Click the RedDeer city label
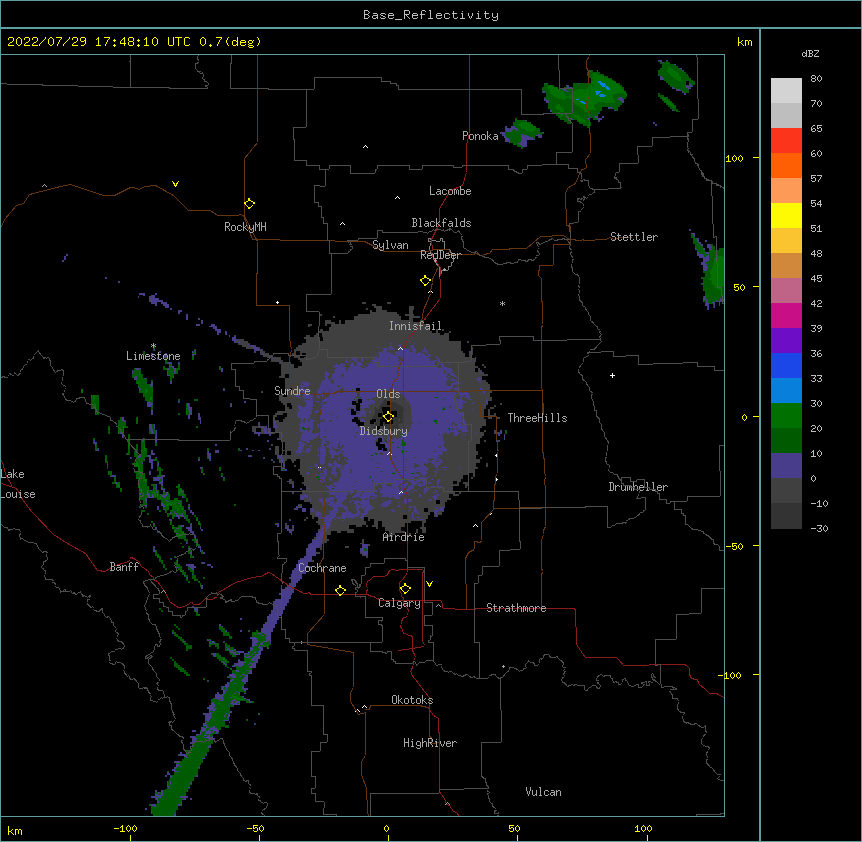This screenshot has width=862, height=842. (440, 255)
